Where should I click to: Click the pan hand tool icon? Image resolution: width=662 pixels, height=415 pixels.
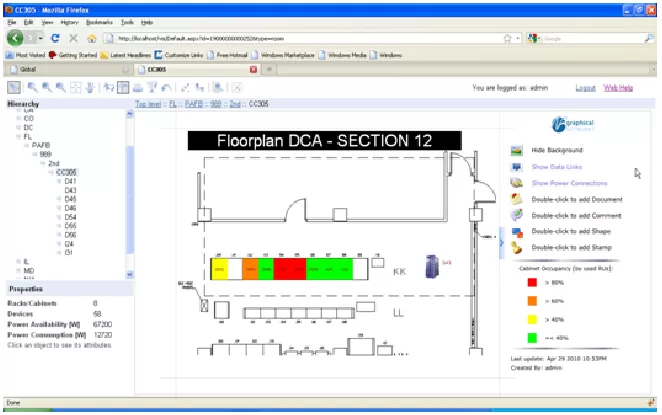coord(90,88)
